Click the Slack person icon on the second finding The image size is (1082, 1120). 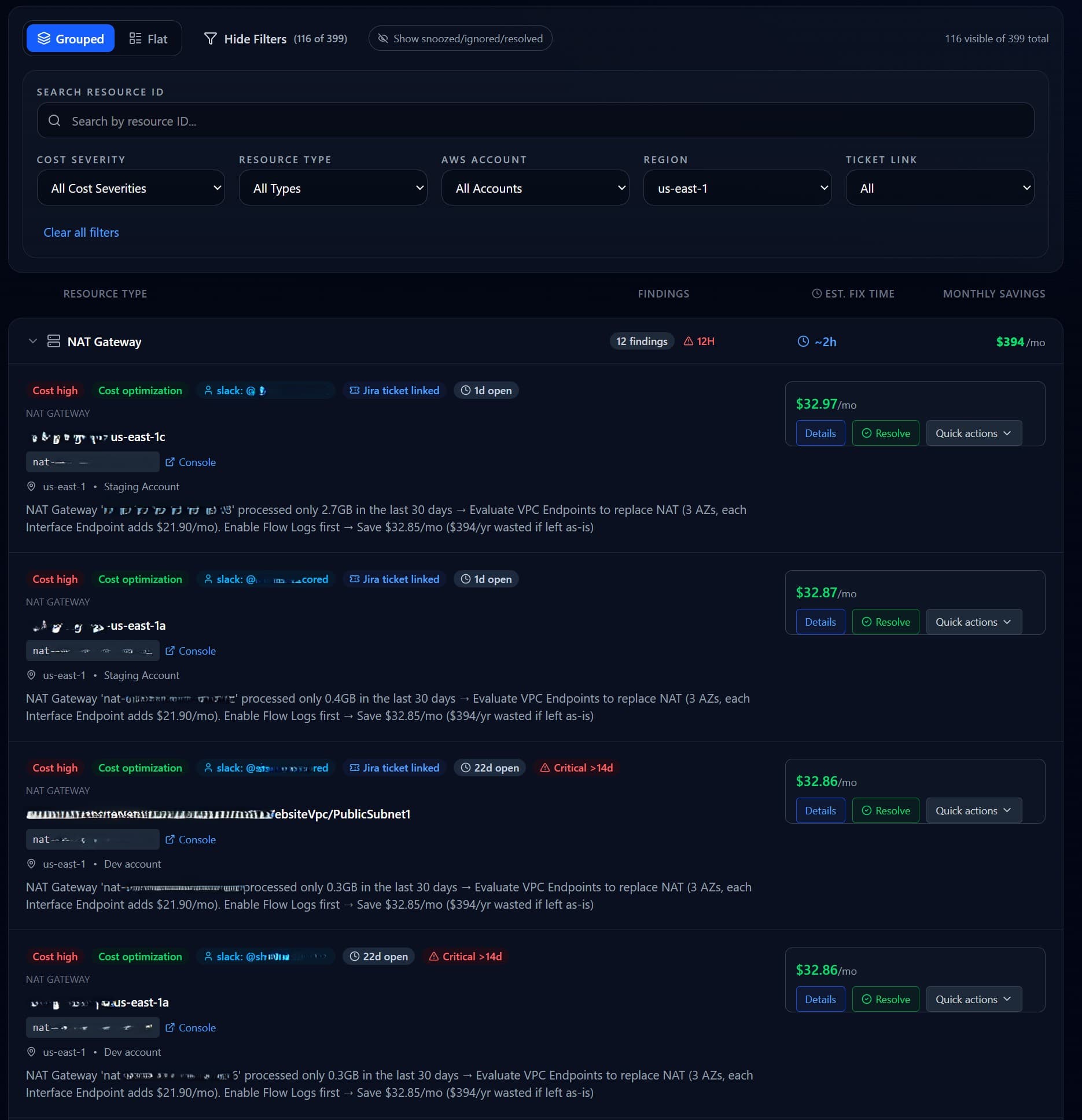[208, 579]
